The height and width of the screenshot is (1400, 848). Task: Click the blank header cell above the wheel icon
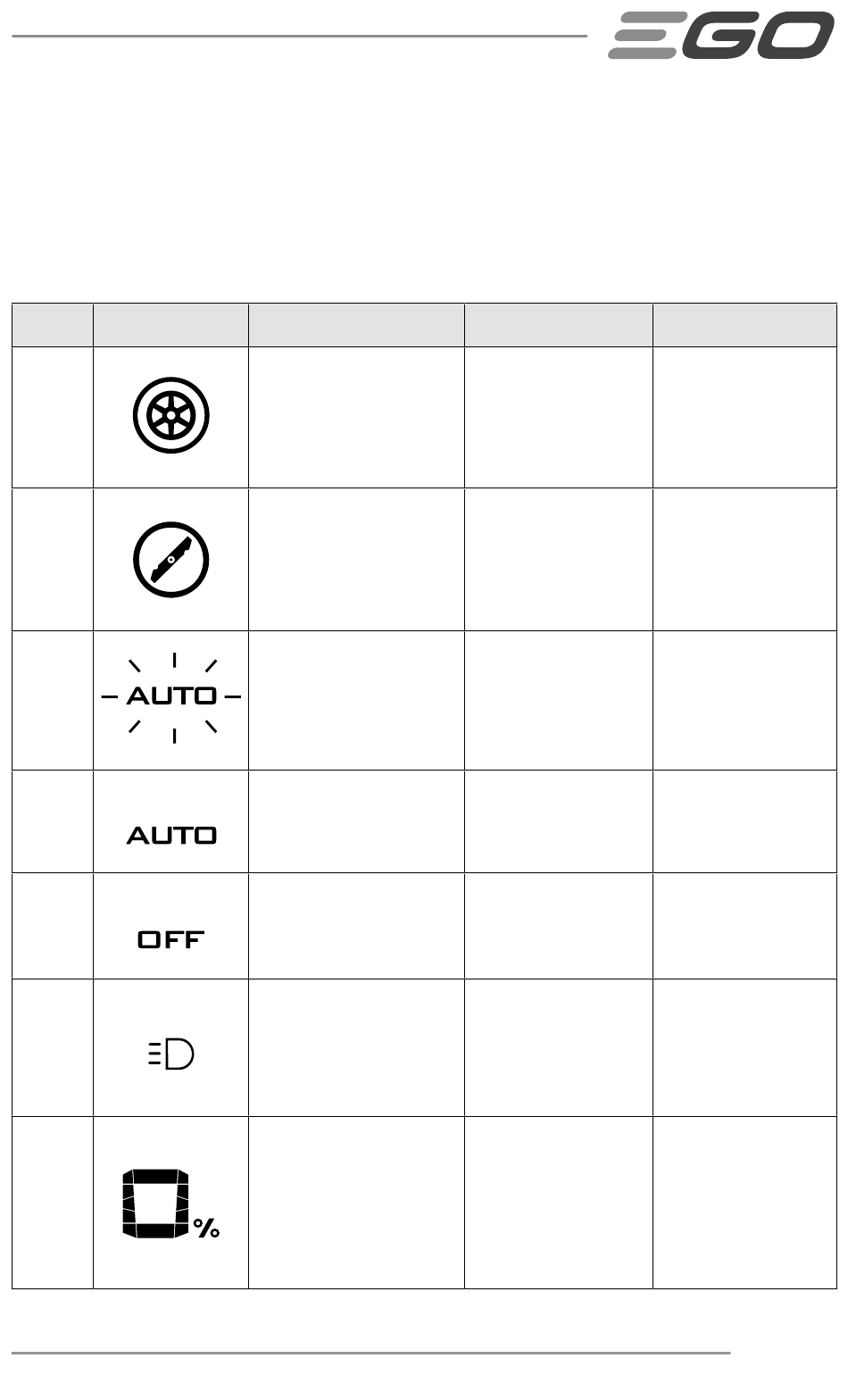point(170,325)
